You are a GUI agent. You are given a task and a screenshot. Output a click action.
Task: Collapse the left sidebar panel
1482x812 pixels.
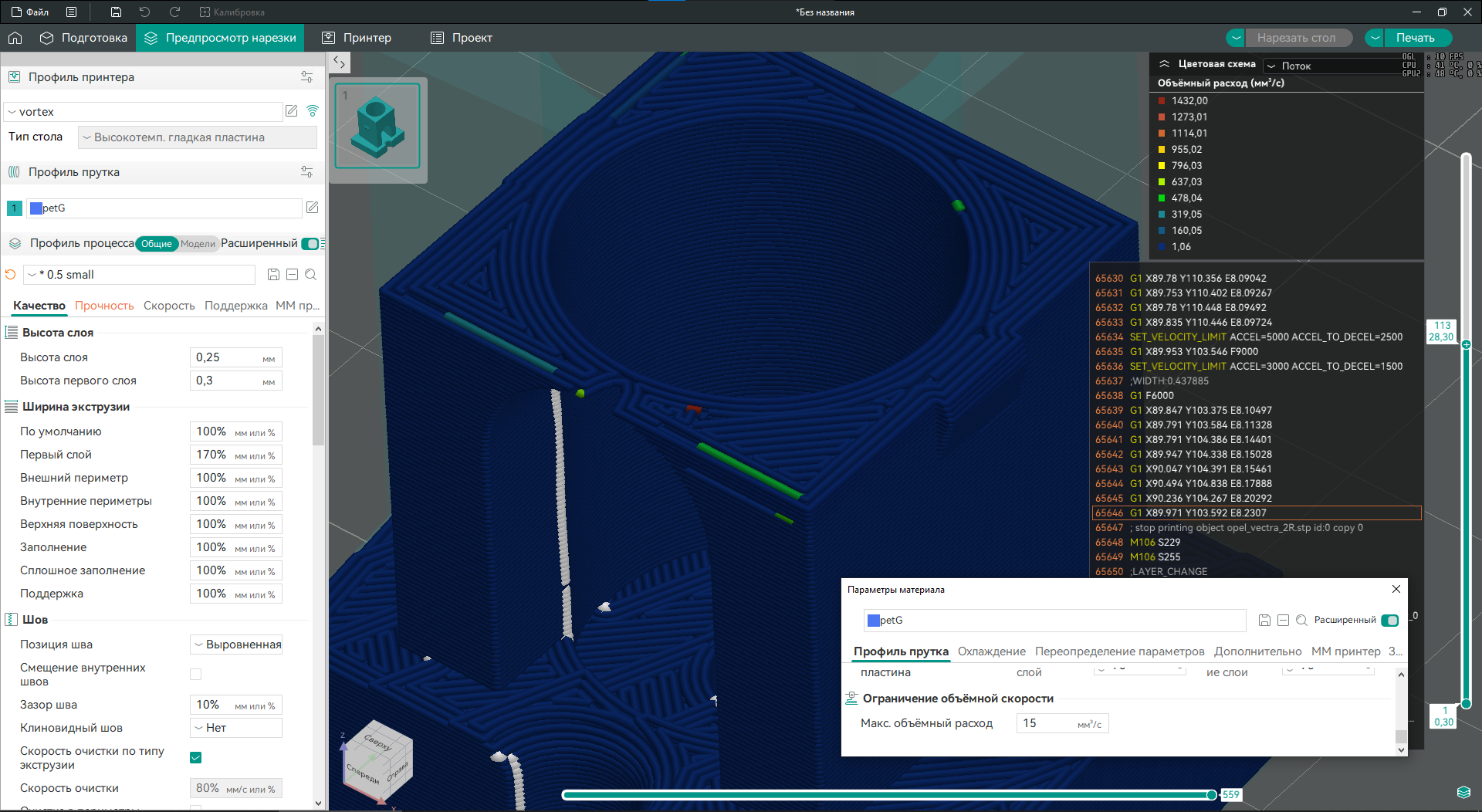click(340, 63)
